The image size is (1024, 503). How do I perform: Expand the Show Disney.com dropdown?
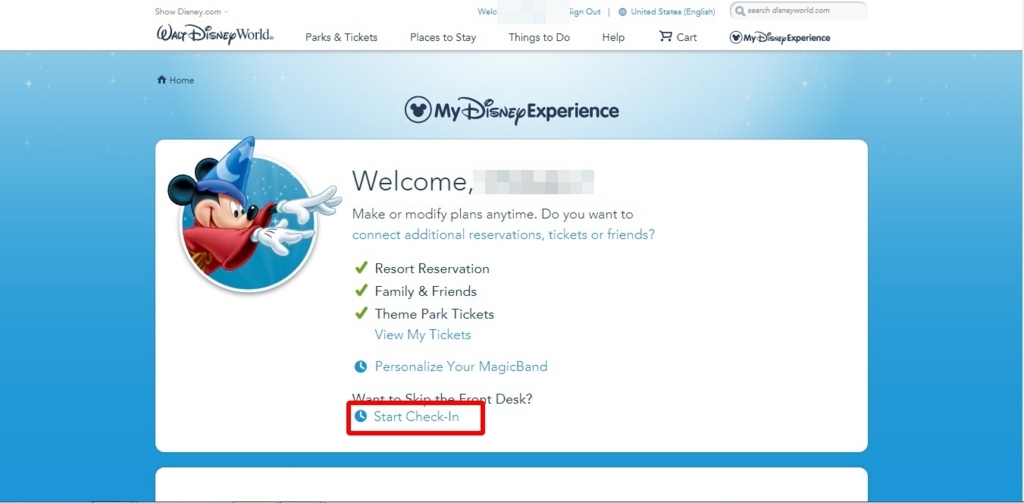click(192, 12)
